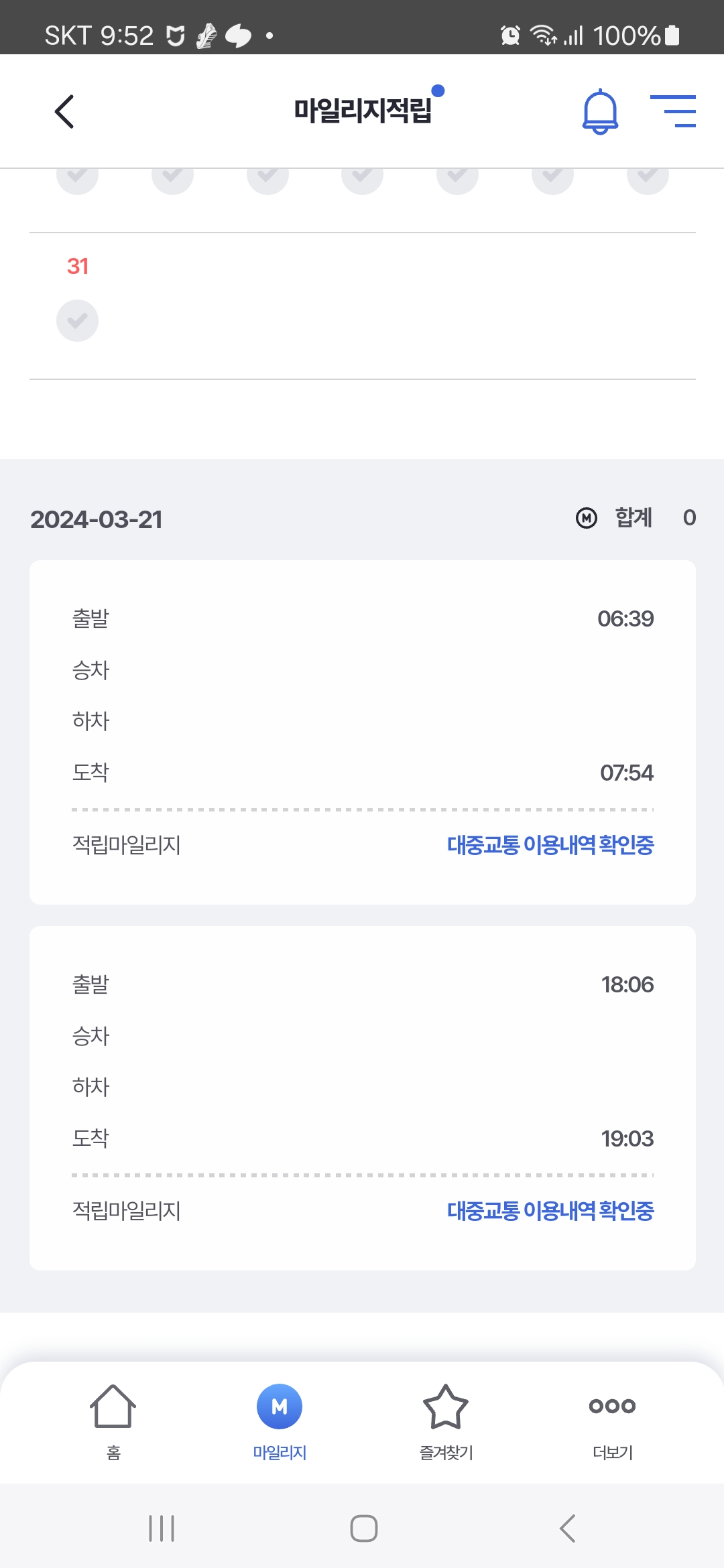Viewport: 724px width, 1568px height.
Task: Tap the date 31 in calendar
Action: click(78, 267)
